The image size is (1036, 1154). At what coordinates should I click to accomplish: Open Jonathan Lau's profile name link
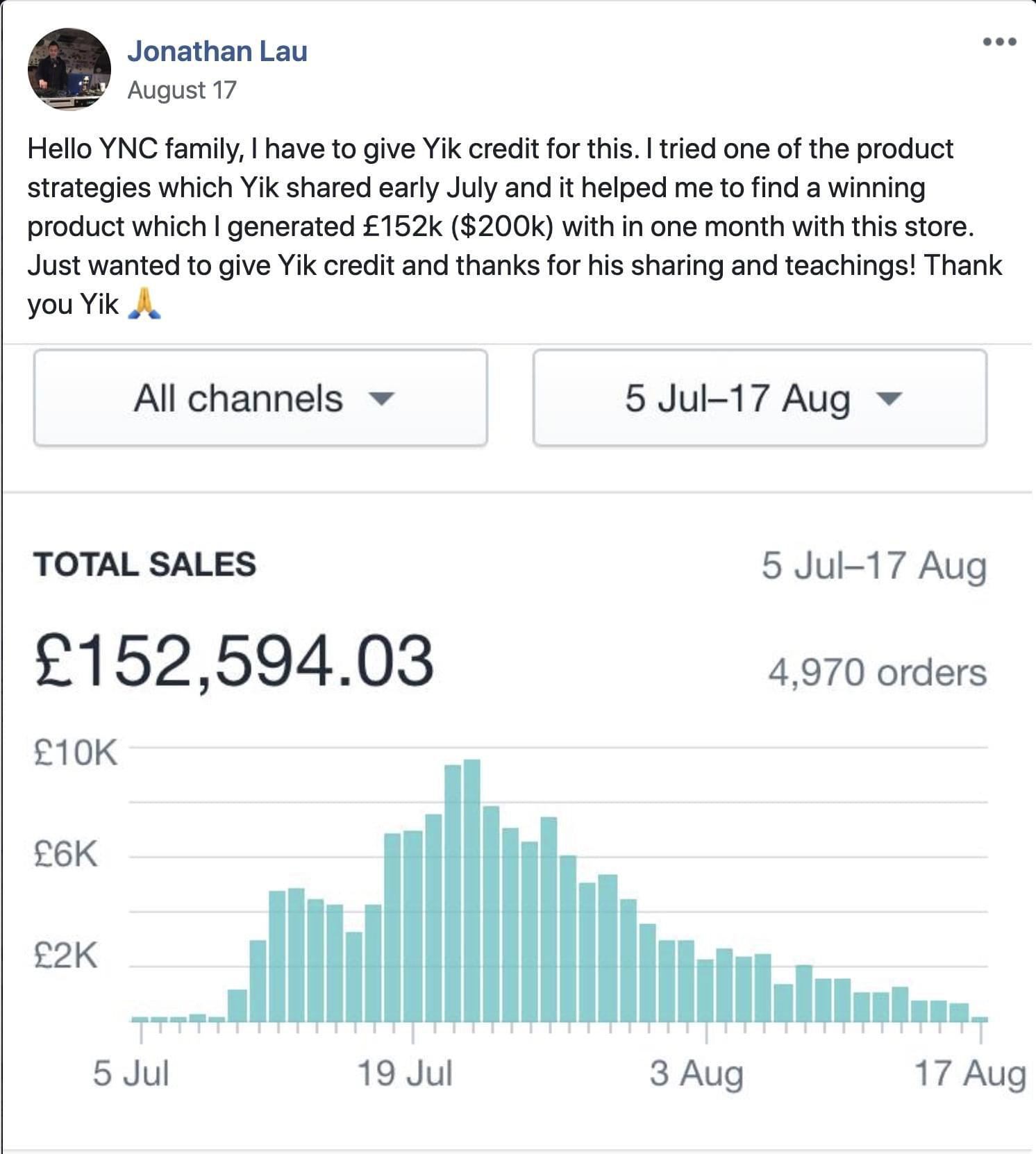point(217,51)
